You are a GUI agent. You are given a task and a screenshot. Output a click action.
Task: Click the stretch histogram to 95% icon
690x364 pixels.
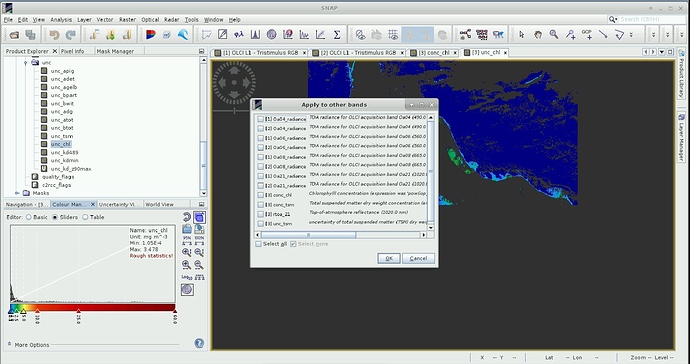coord(187,240)
